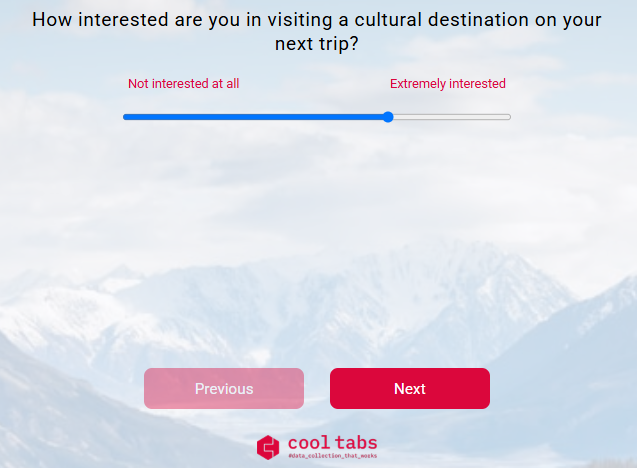
Task: Go back using the Previous button
Action: 224,388
